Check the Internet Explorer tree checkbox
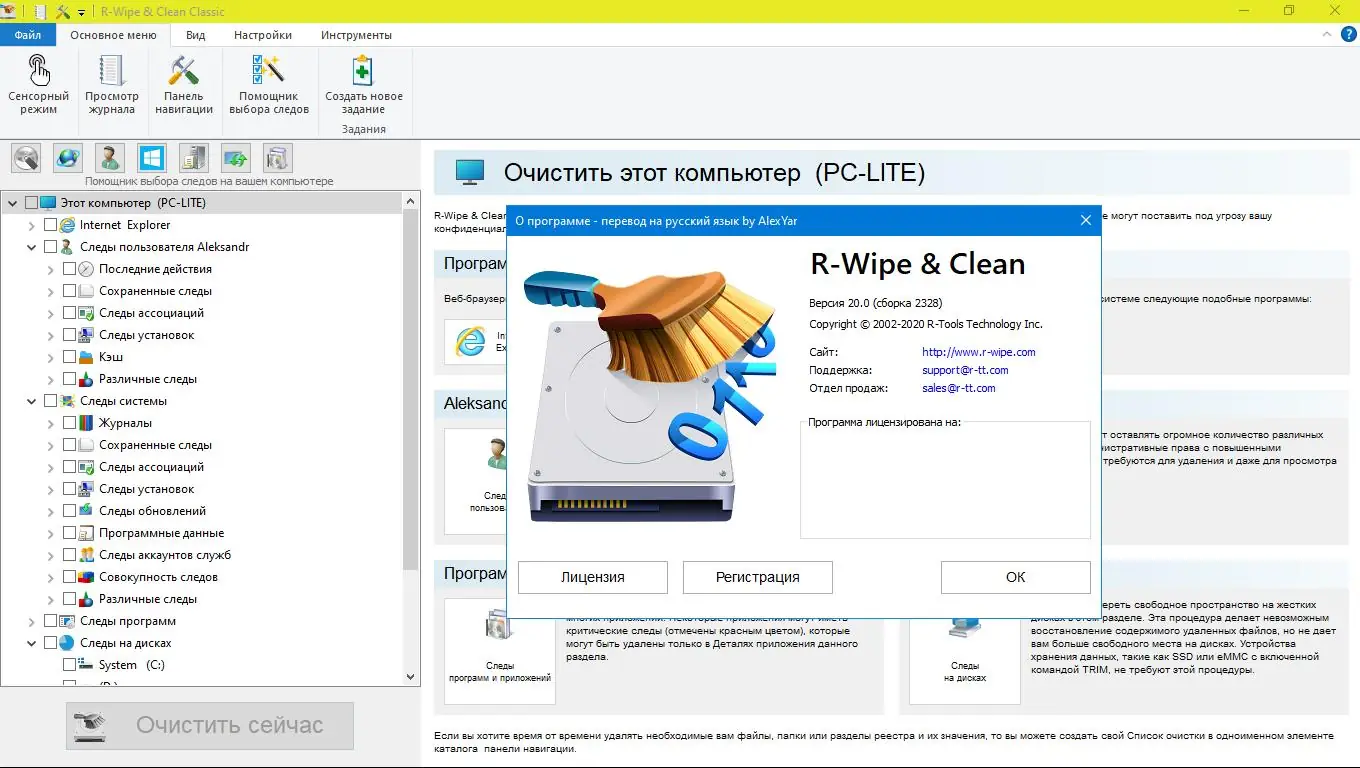1360x768 pixels. (x=50, y=225)
